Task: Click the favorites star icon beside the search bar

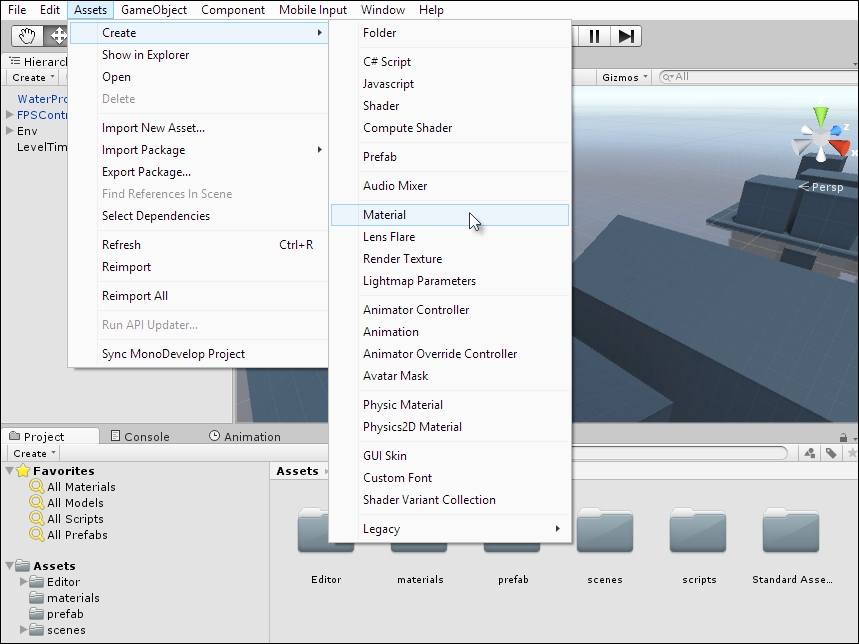Action: [x=851, y=453]
